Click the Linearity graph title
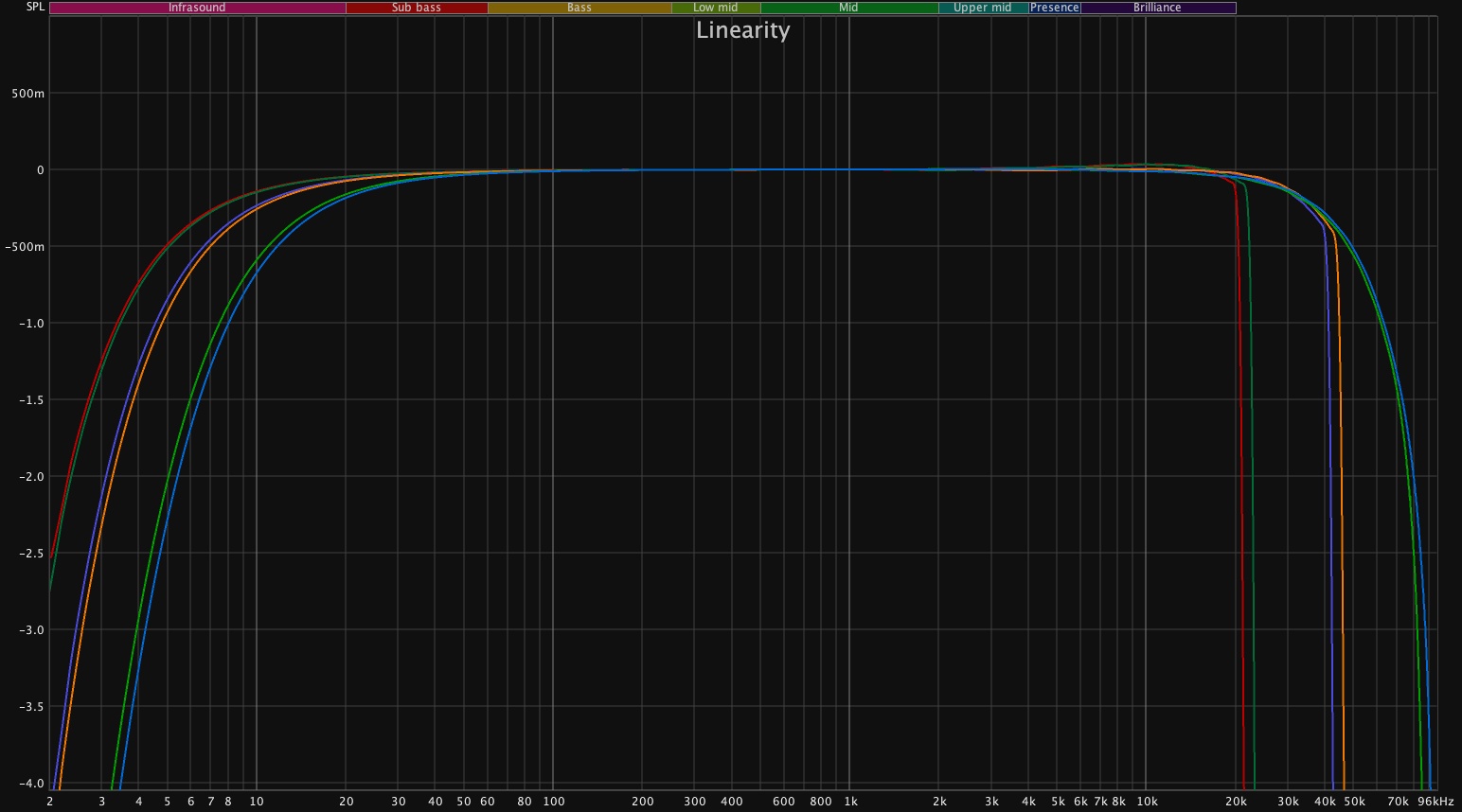 click(x=742, y=30)
